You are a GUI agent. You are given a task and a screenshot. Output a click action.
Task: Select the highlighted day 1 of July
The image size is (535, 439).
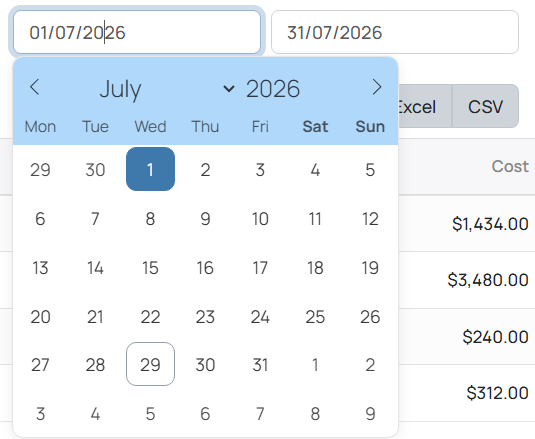coord(150,169)
